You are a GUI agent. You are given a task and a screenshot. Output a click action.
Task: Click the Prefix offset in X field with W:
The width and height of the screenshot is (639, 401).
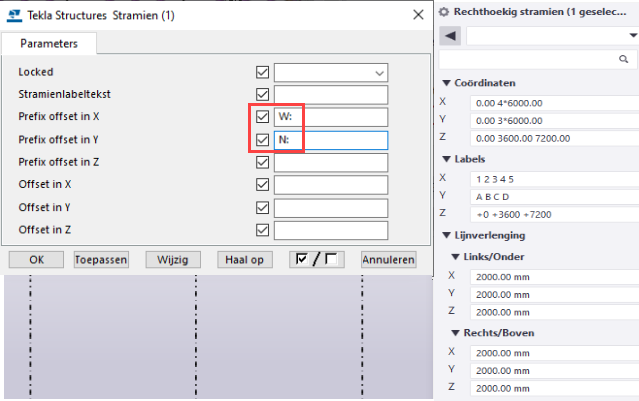[x=331, y=117]
